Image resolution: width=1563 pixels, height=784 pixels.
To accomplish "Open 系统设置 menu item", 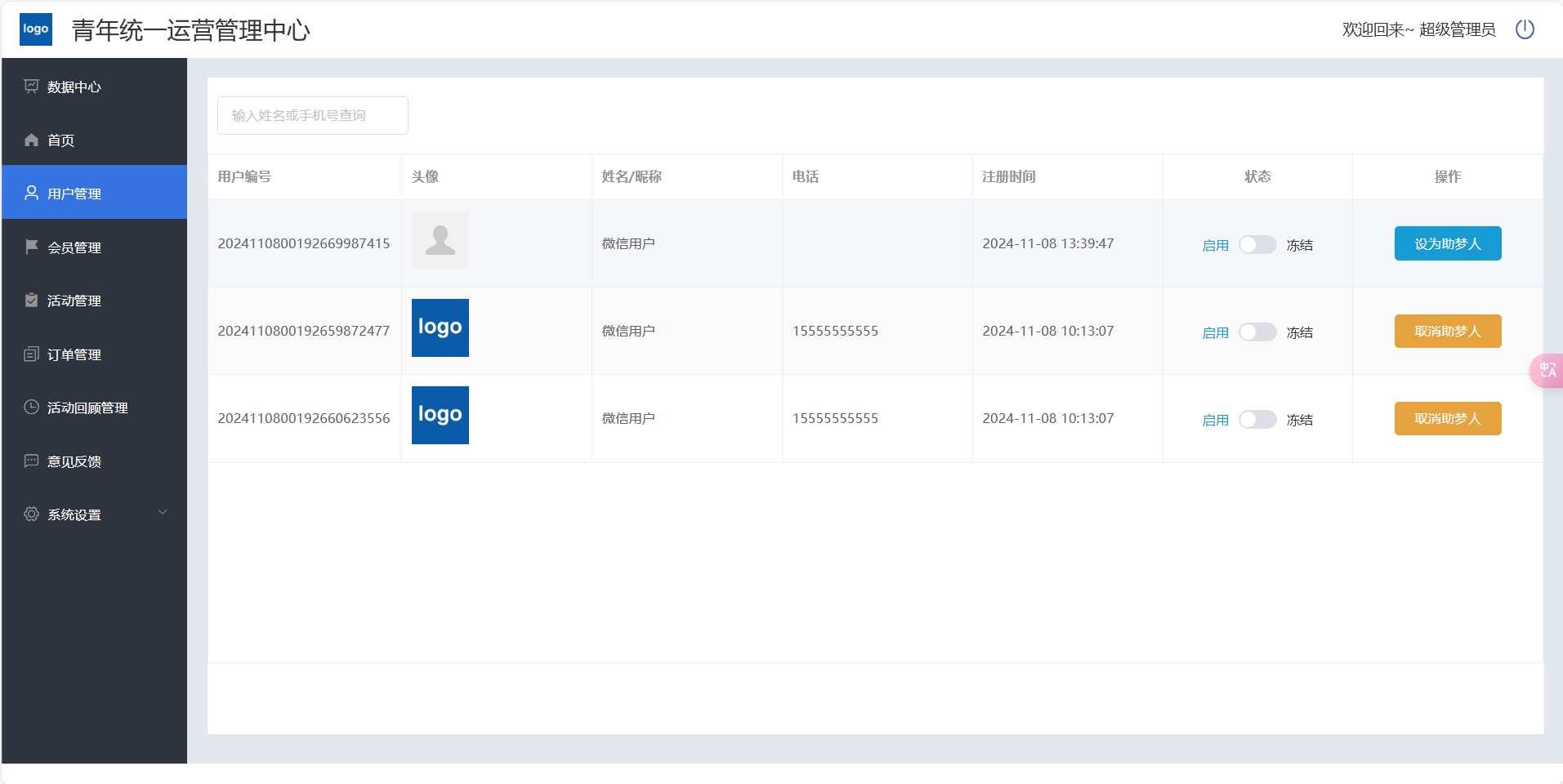I will pos(94,514).
